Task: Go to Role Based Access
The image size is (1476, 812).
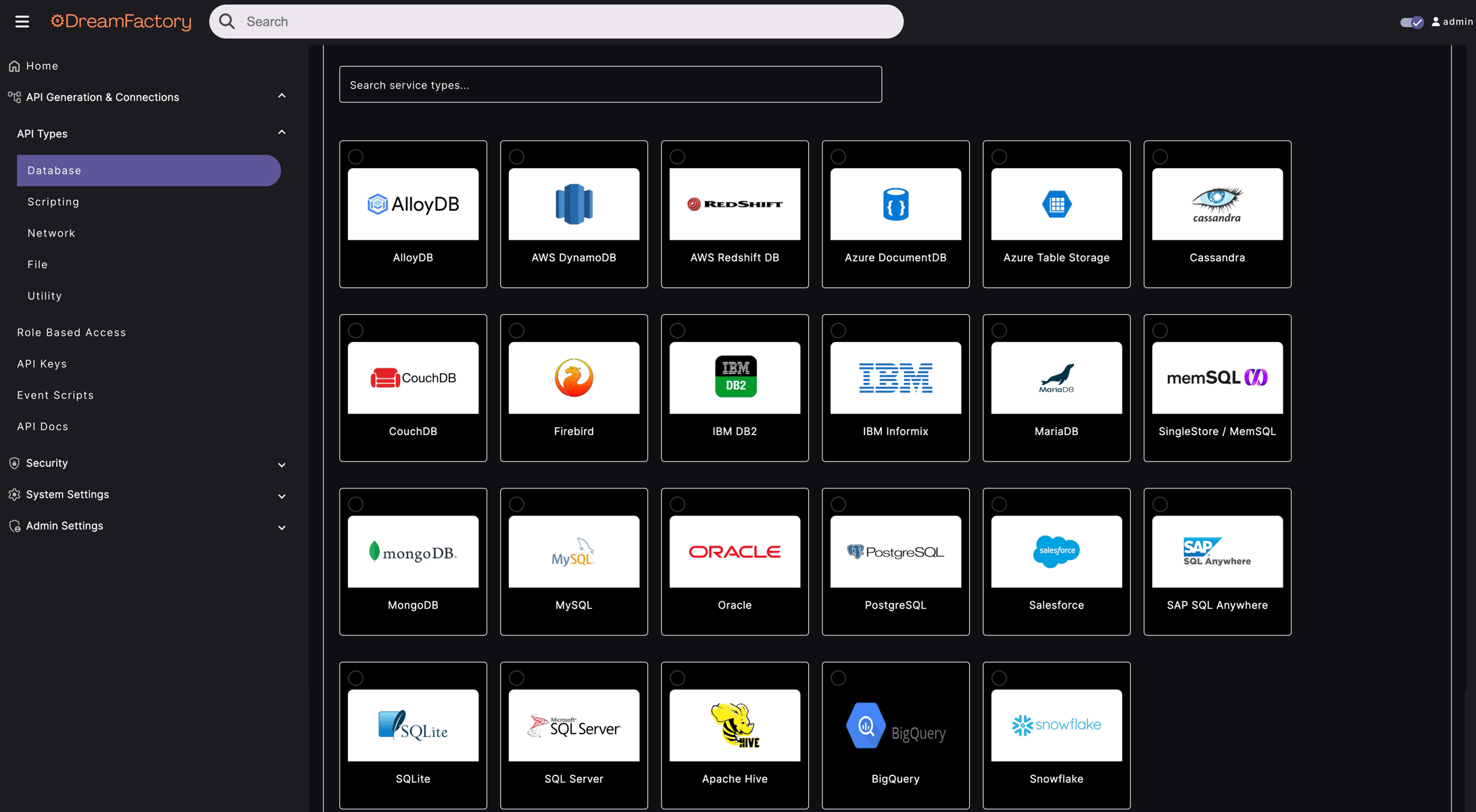Action: (72, 332)
